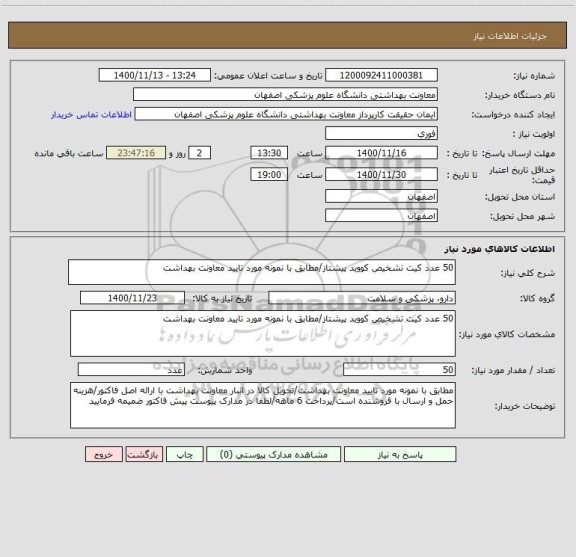Image resolution: width=576 pixels, height=557 pixels.
Task: Click the چاپ print button
Action: [184, 454]
